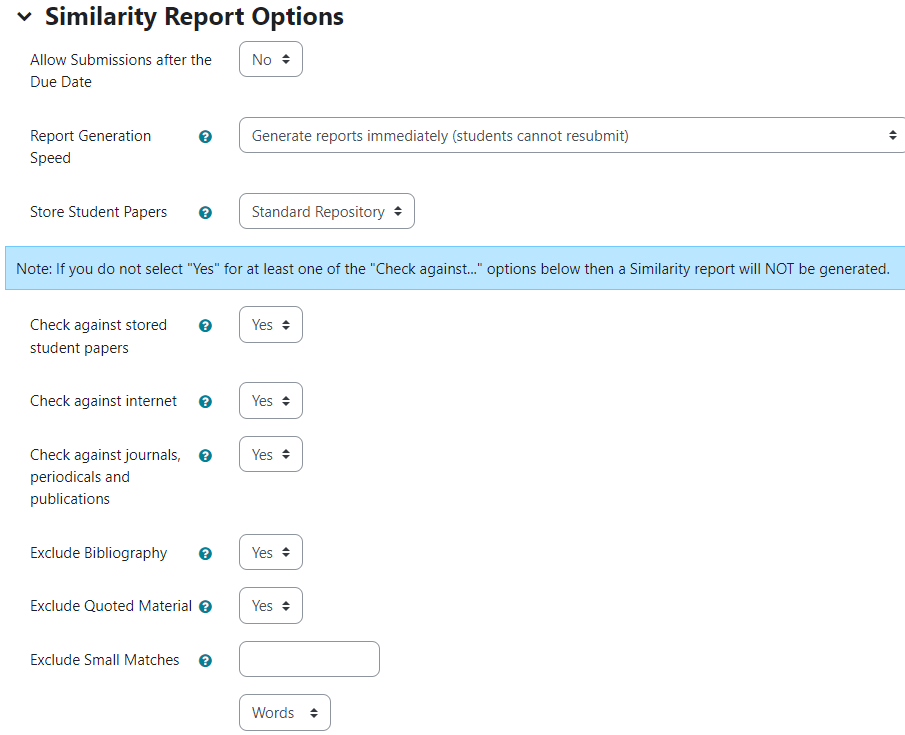Open the Standard Repository dropdown

tap(327, 211)
